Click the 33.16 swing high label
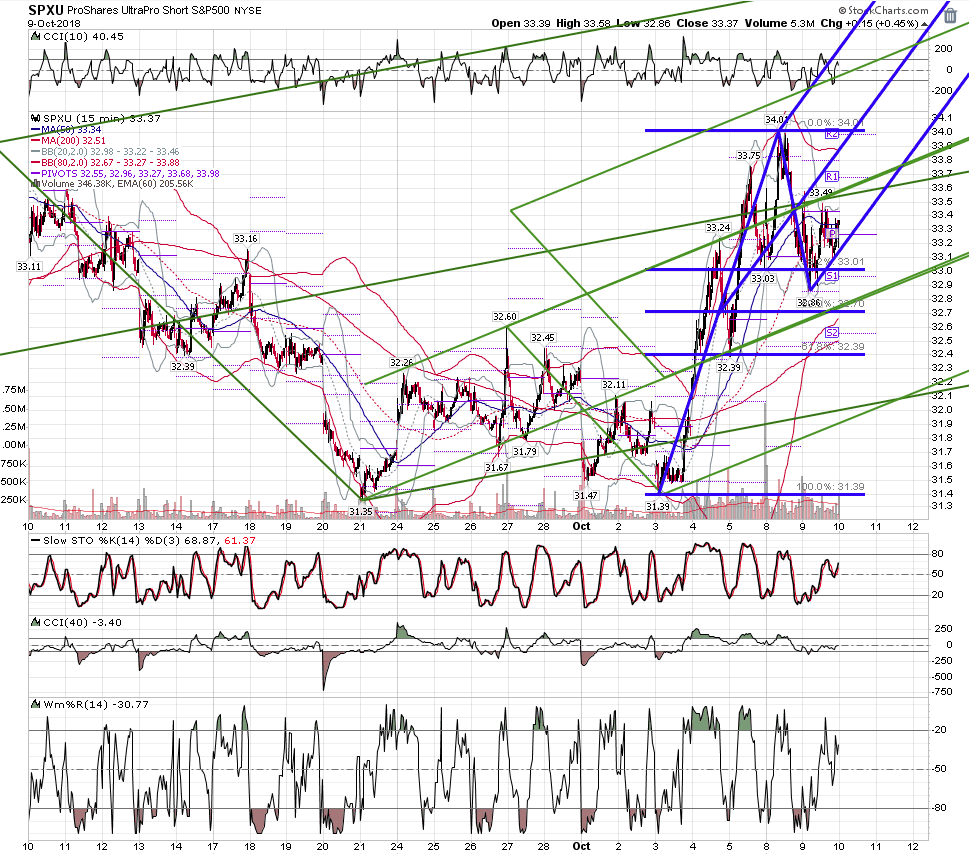969x854 pixels. [x=245, y=239]
